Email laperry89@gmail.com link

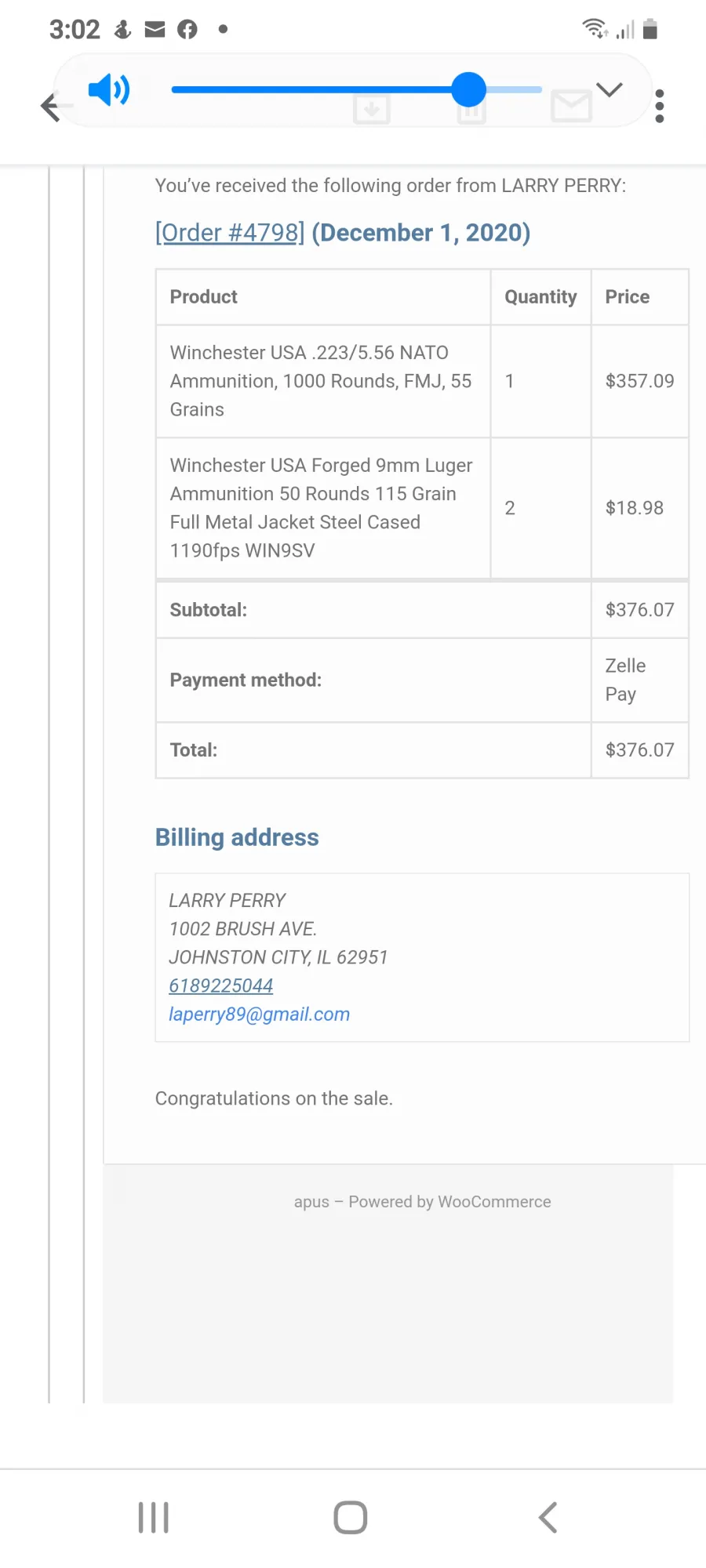(x=260, y=1014)
